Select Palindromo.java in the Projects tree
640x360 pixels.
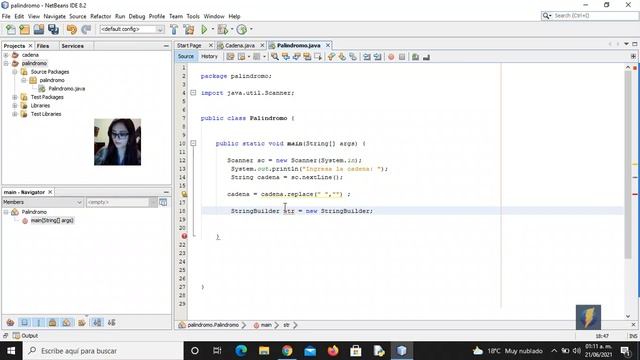point(67,89)
